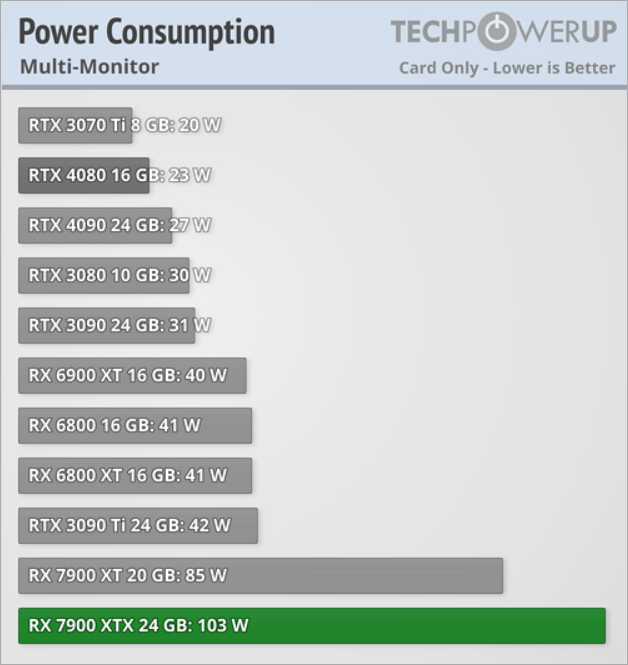Click the RX 7900 XT 20 GB bar

(x=260, y=575)
